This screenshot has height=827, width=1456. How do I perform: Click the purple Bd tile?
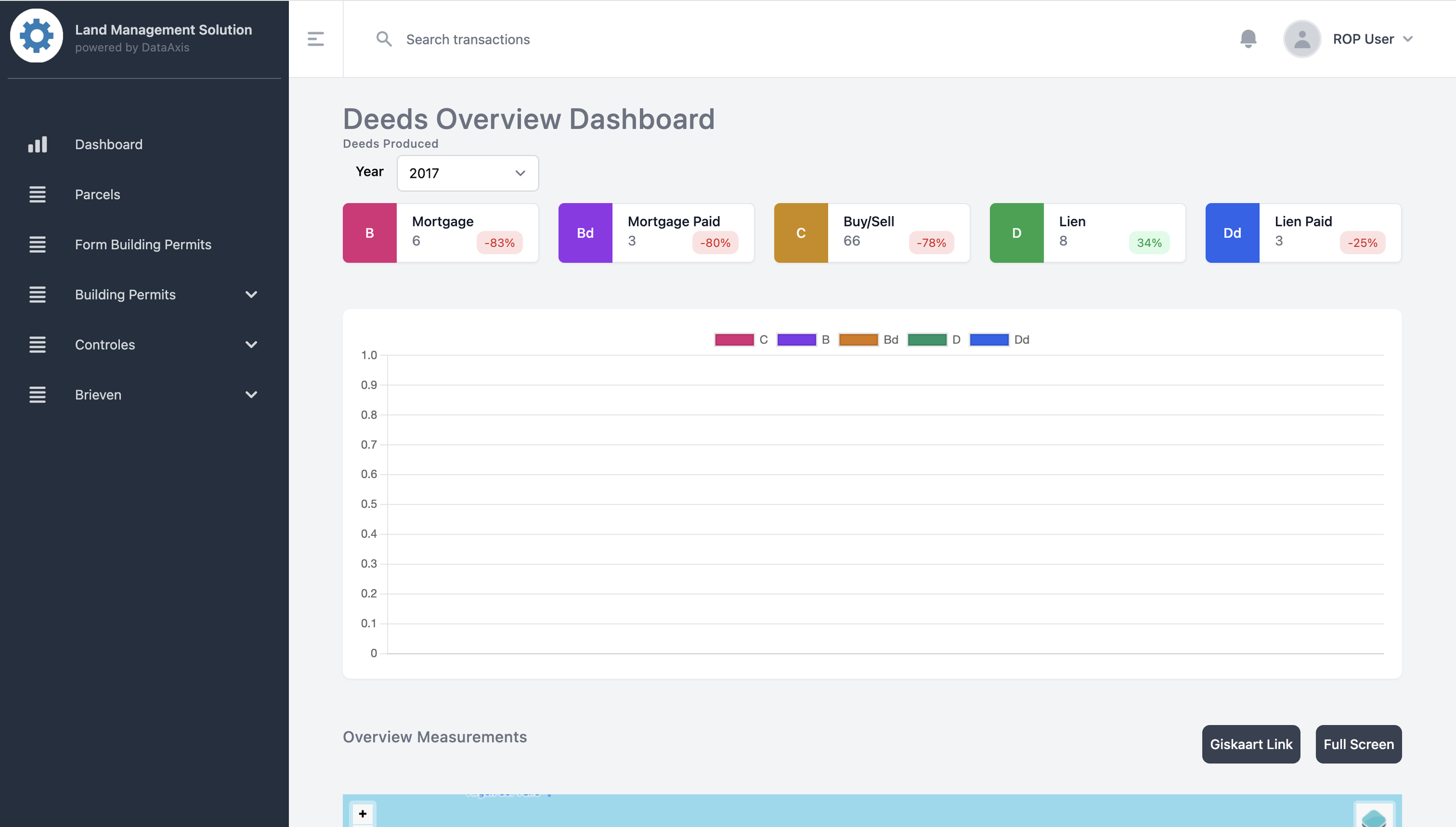click(x=585, y=233)
